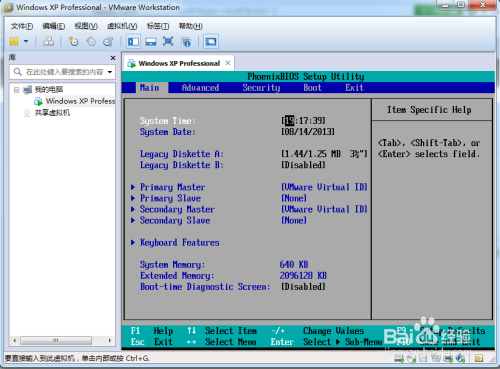The image size is (500, 369).
Task: Select Windows XP Professional in library tree
Action: coord(80,101)
